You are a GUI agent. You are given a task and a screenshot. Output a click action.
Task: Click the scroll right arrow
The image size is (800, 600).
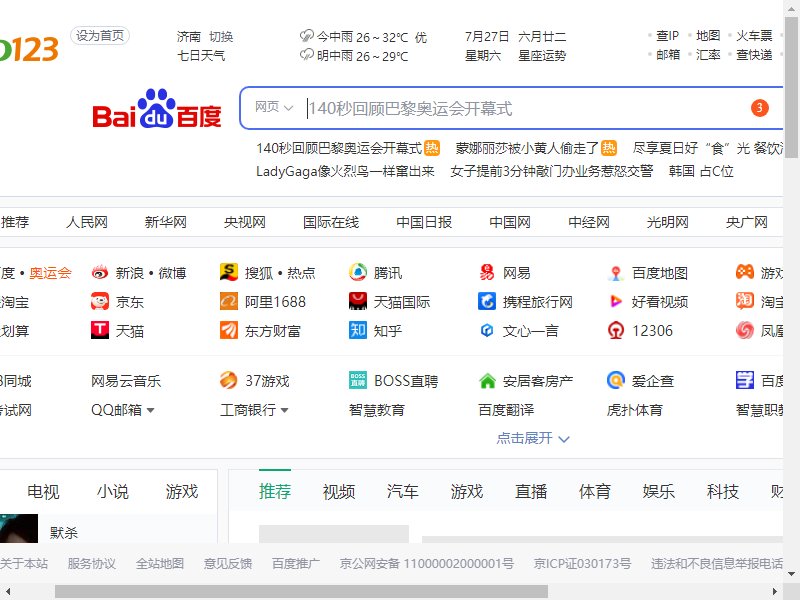(775, 592)
